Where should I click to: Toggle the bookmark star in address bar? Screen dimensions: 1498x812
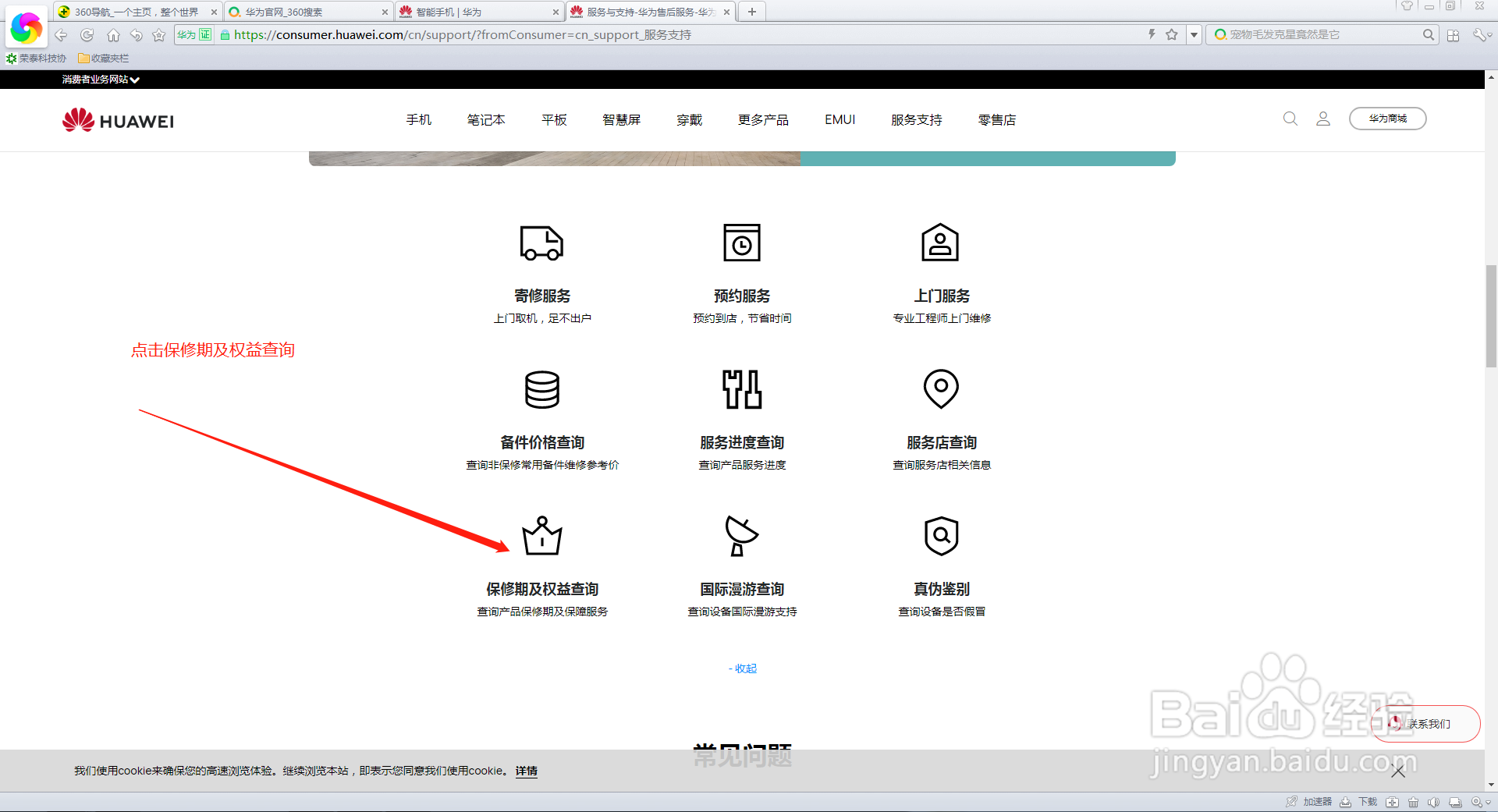[1171, 34]
